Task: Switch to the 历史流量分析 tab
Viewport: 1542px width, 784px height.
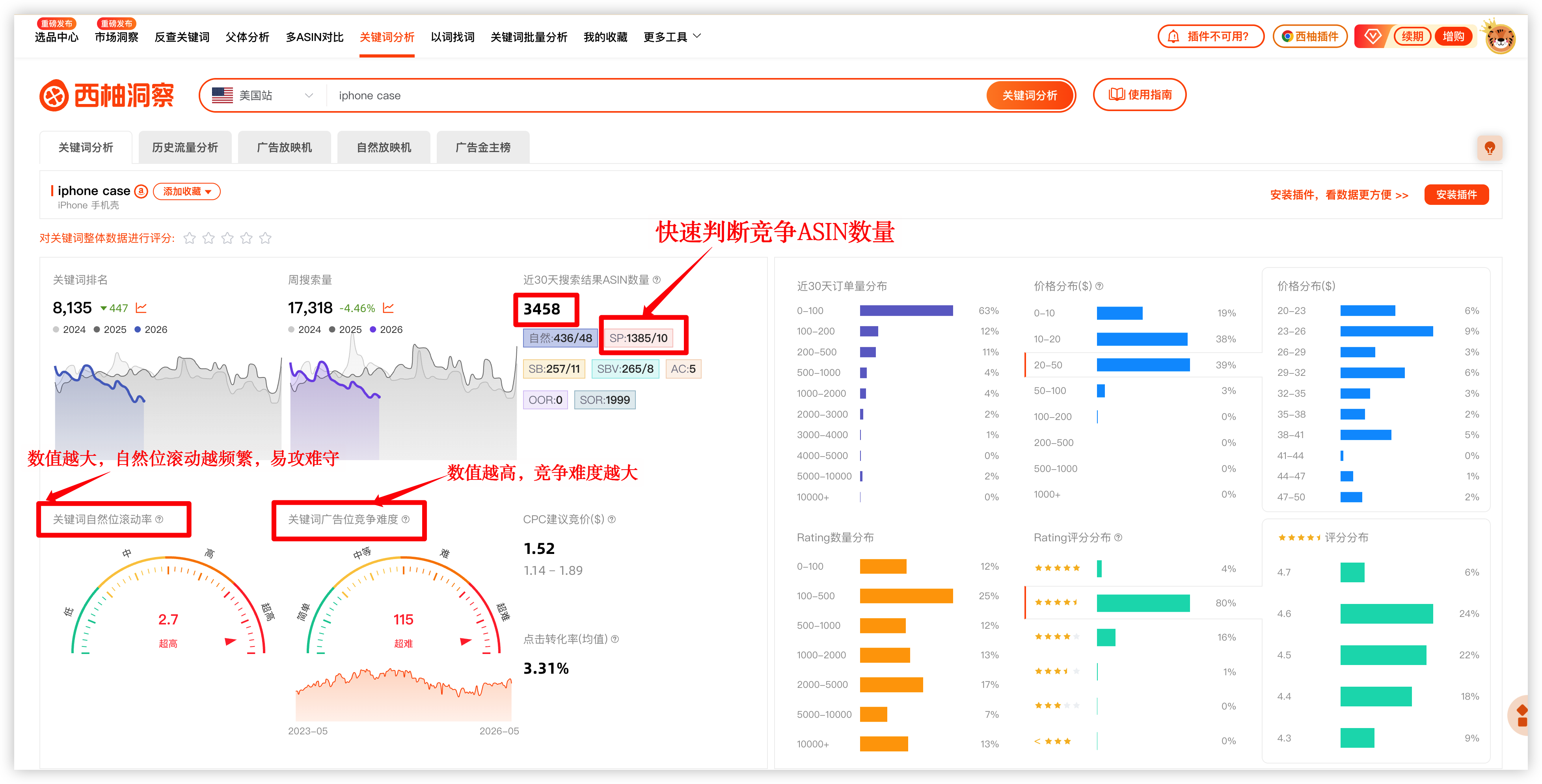Action: 185,147
